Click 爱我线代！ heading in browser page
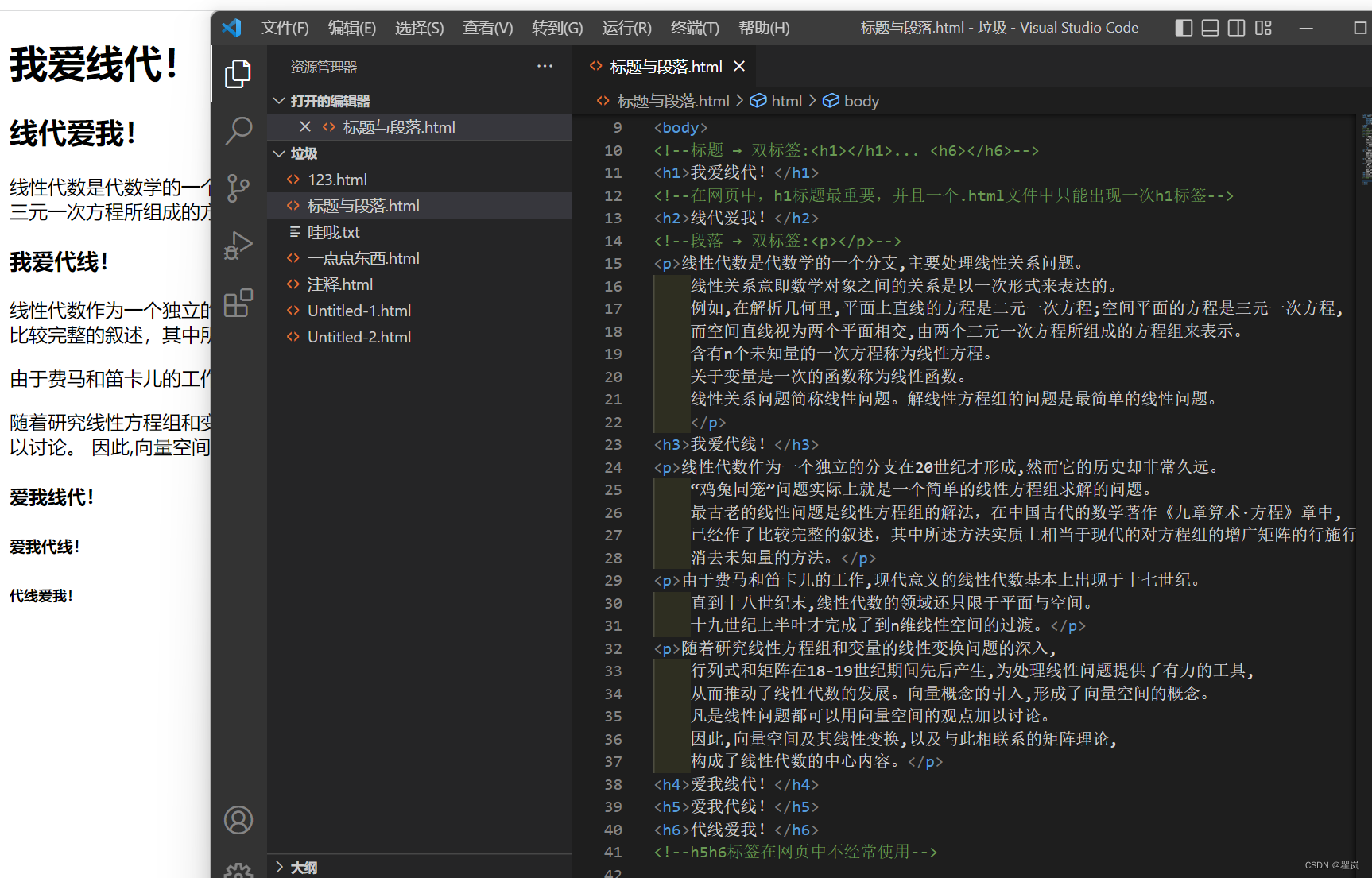Viewport: 1372px width, 878px height. point(52,497)
